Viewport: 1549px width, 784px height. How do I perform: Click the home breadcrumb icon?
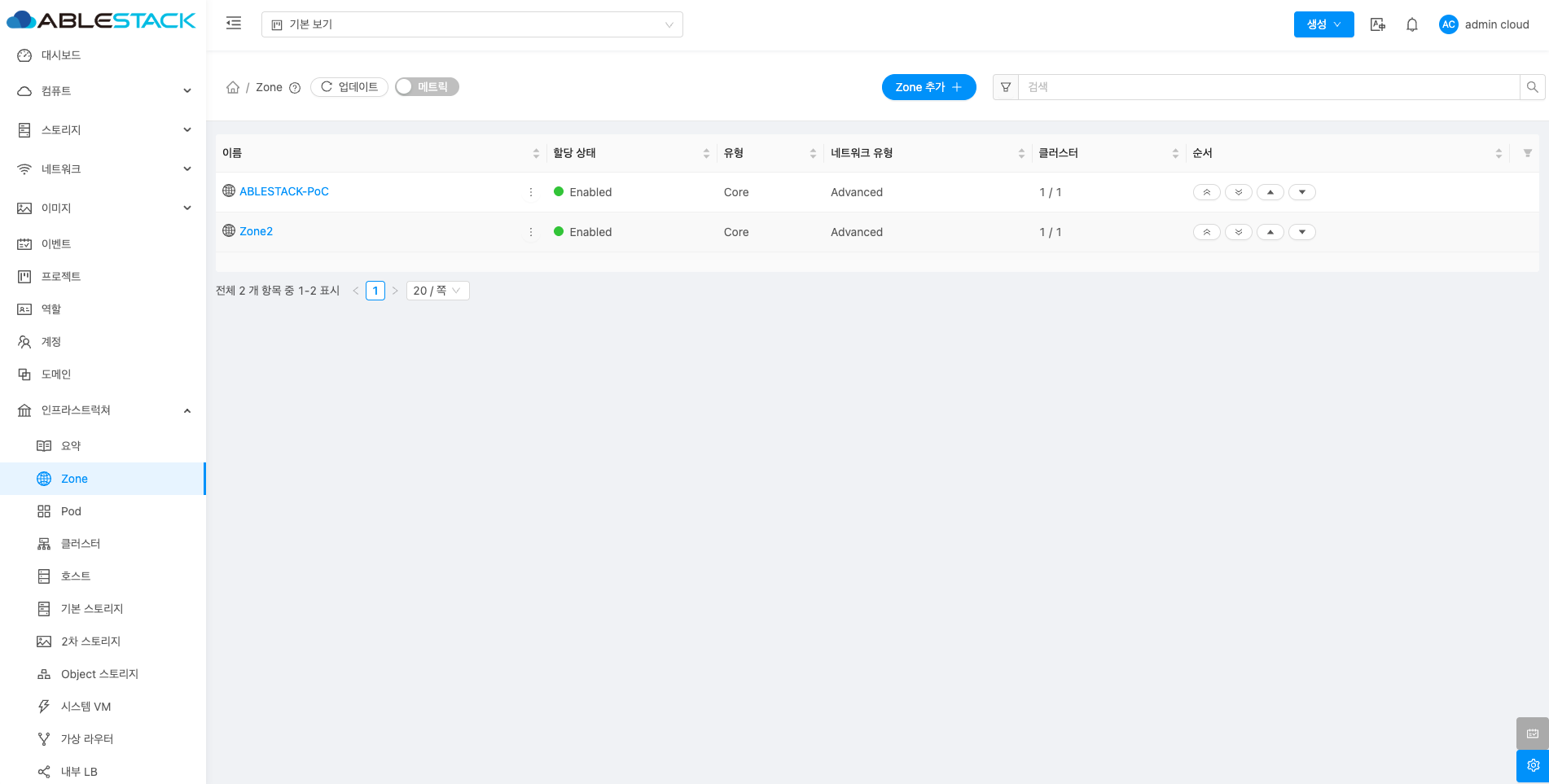click(233, 87)
